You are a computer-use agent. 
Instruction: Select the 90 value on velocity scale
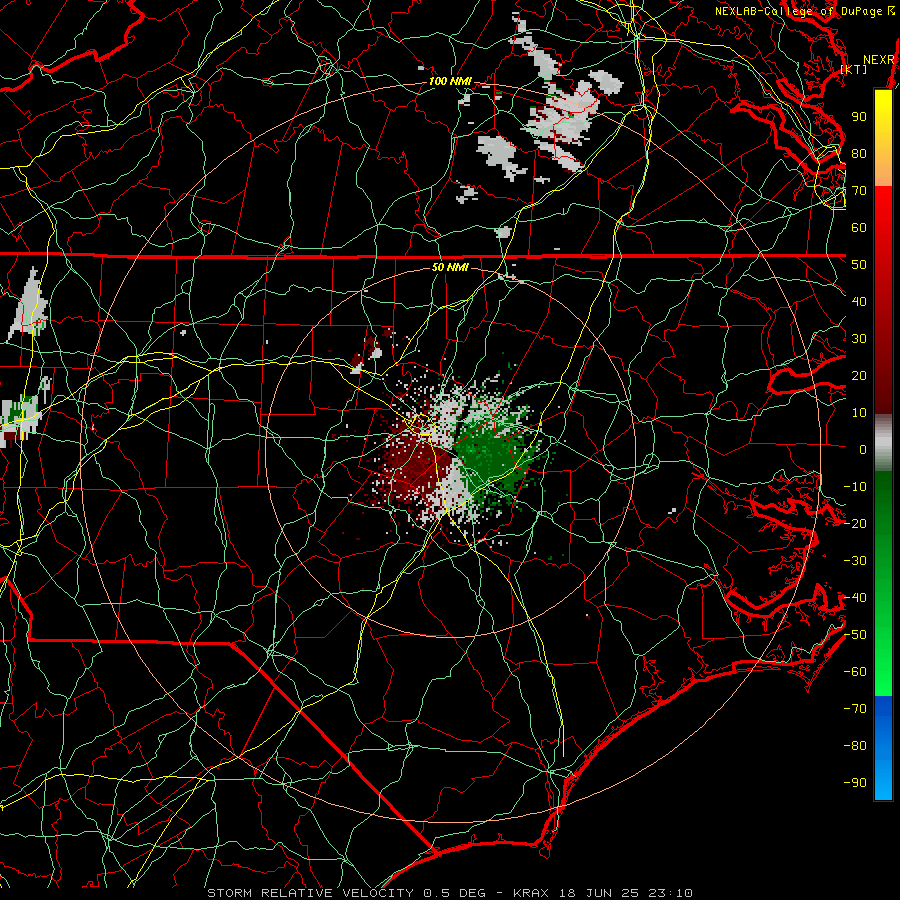(x=859, y=117)
